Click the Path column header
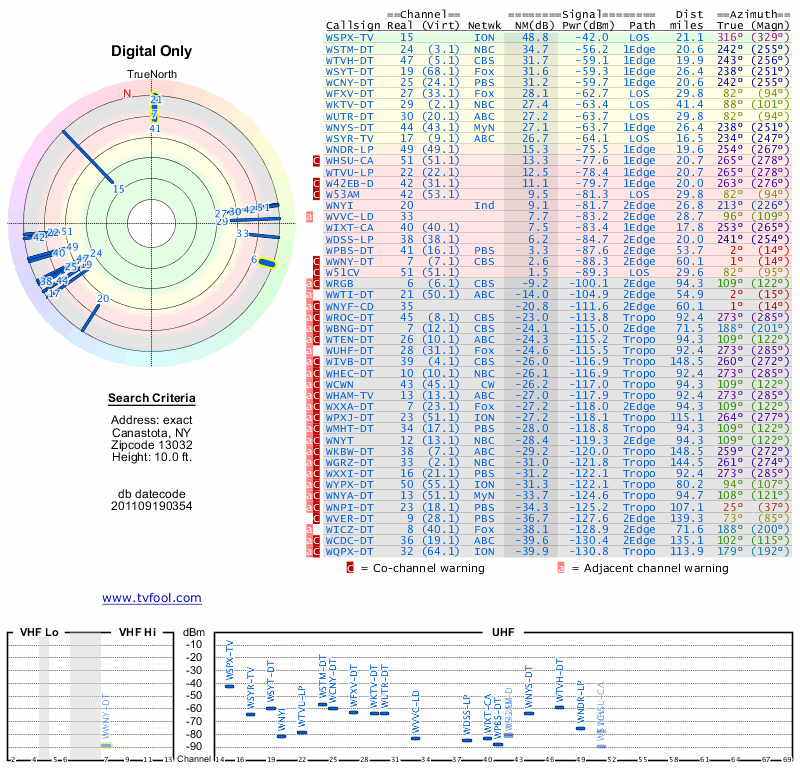This screenshot has width=800, height=768. [642, 26]
